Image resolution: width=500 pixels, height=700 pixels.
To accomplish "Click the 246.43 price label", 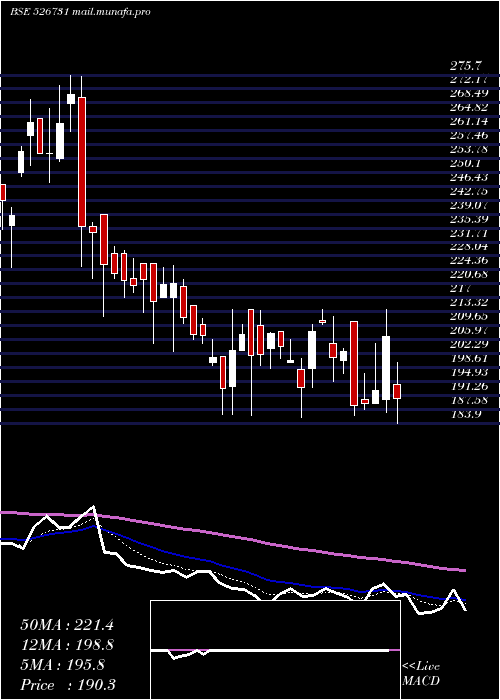I will (x=469, y=177).
